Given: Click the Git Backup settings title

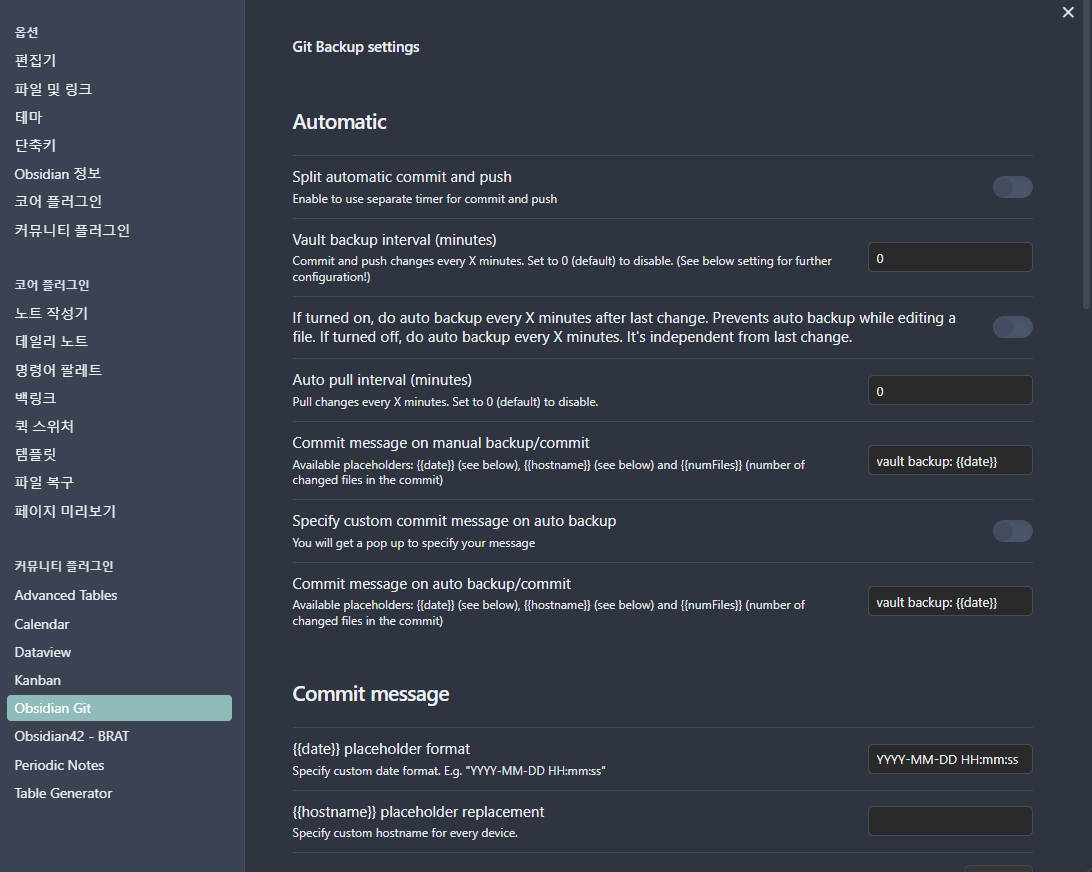Looking at the screenshot, I should tap(356, 47).
